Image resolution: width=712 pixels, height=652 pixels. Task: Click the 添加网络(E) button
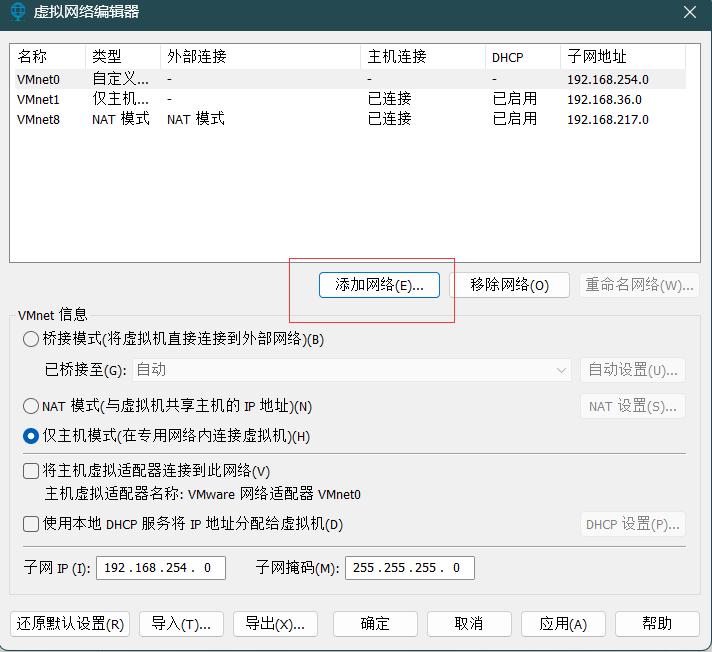coord(379,285)
